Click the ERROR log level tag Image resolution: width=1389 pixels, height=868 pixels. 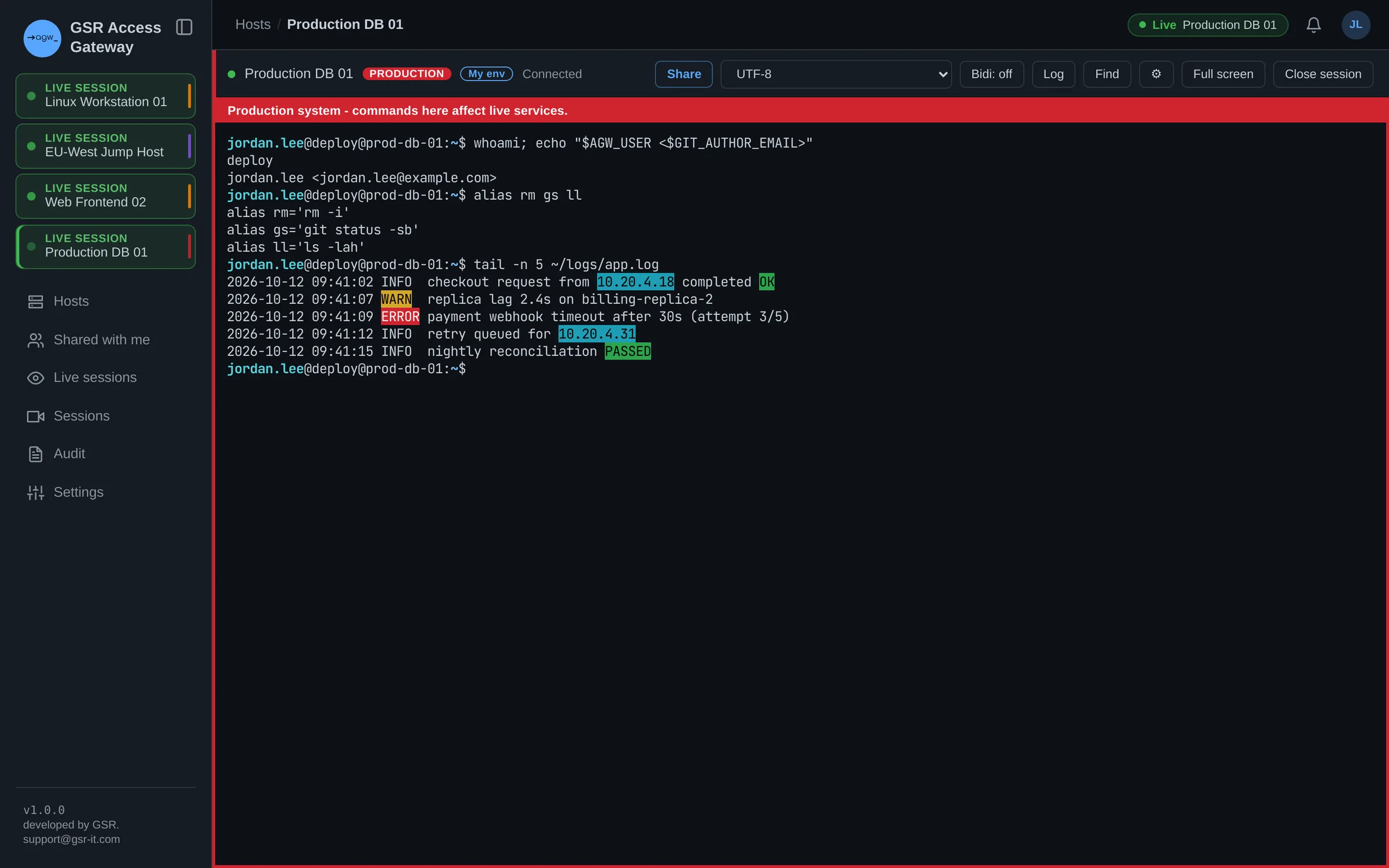[400, 317]
